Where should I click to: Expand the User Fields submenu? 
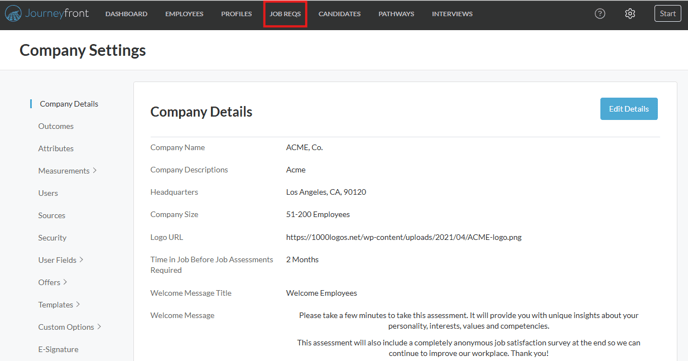pyautogui.click(x=61, y=260)
